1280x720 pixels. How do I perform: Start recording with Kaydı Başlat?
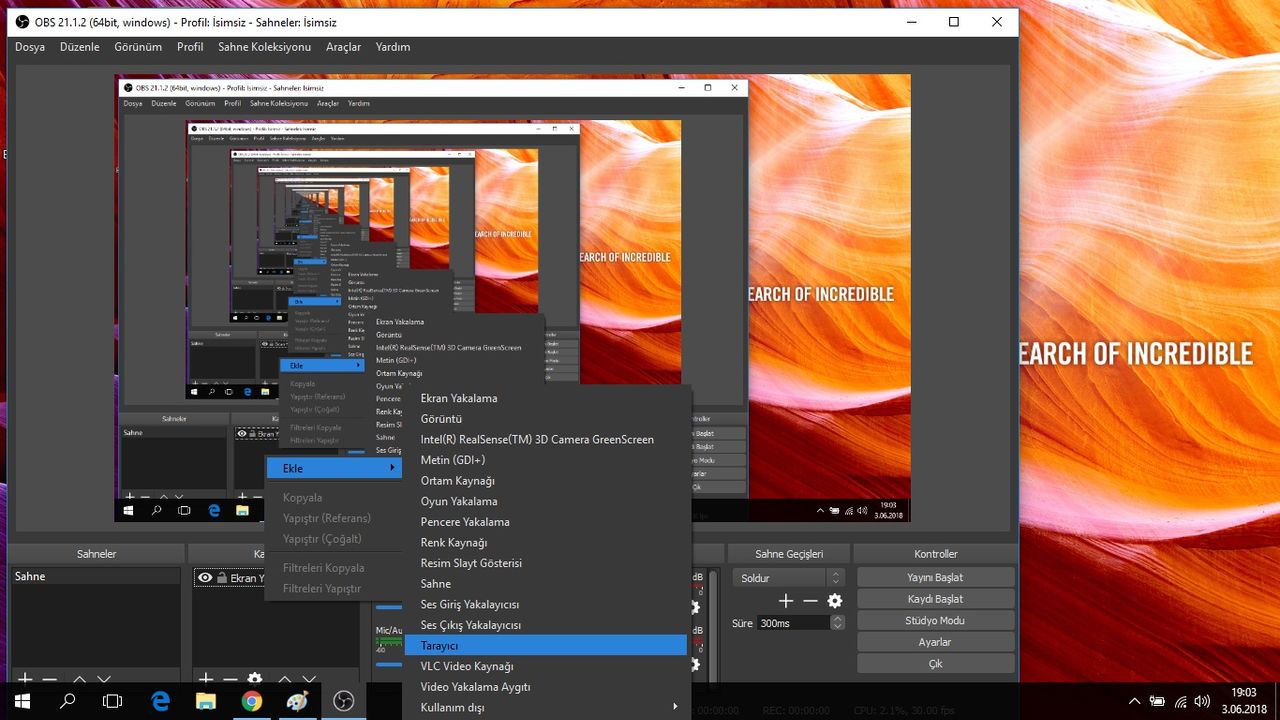pyautogui.click(x=935, y=599)
